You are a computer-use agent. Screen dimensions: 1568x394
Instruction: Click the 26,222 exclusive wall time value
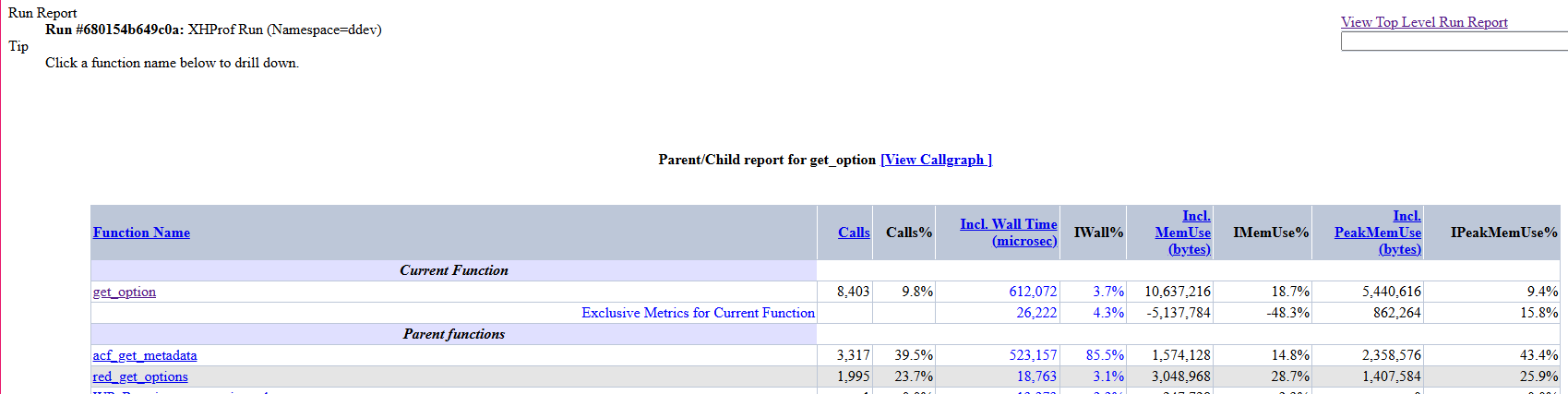pyautogui.click(x=1036, y=313)
